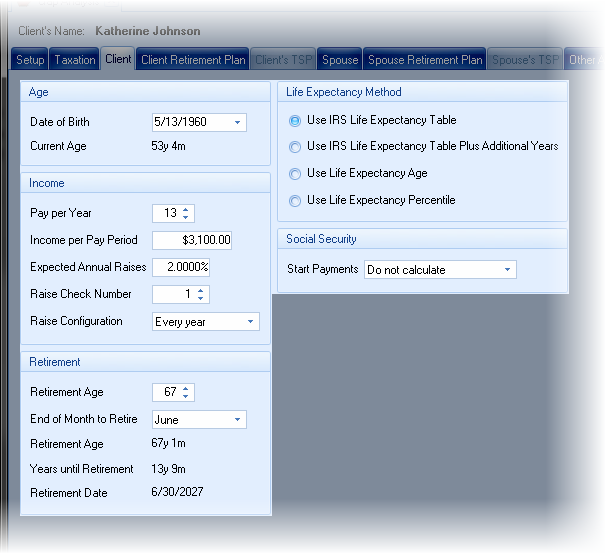
Task: Expand the Raise Configuration dropdown
Action: point(250,322)
